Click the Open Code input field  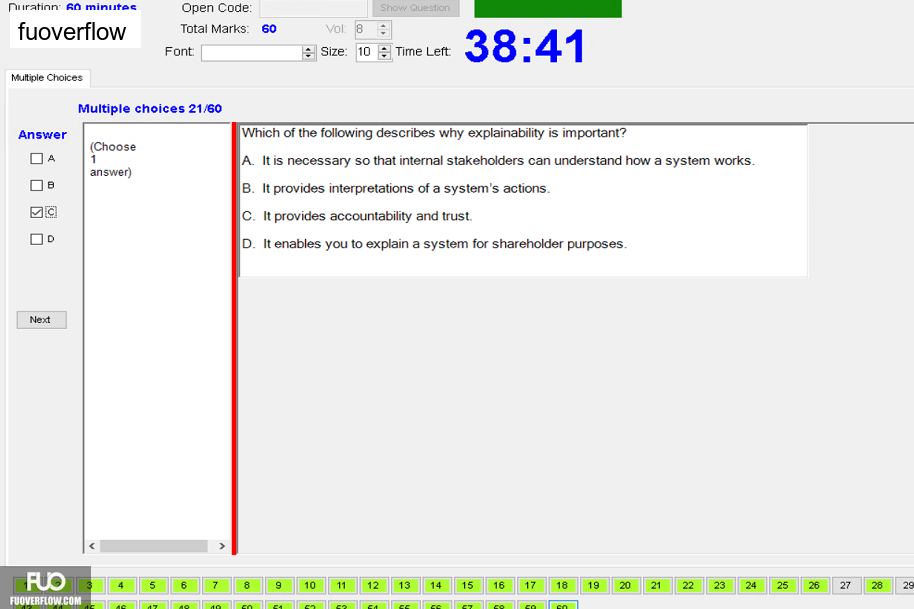[314, 8]
